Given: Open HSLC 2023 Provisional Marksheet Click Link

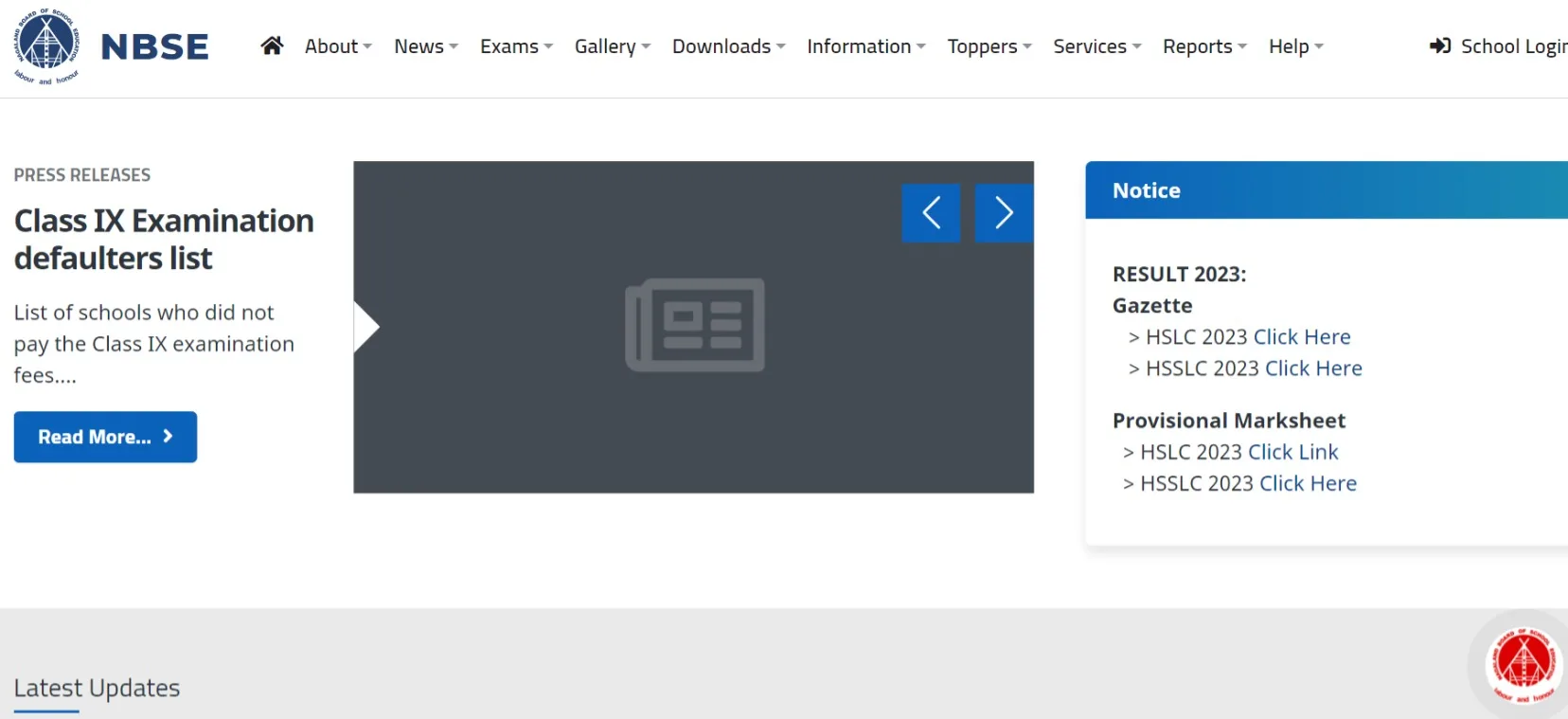Looking at the screenshot, I should pos(1292,453).
